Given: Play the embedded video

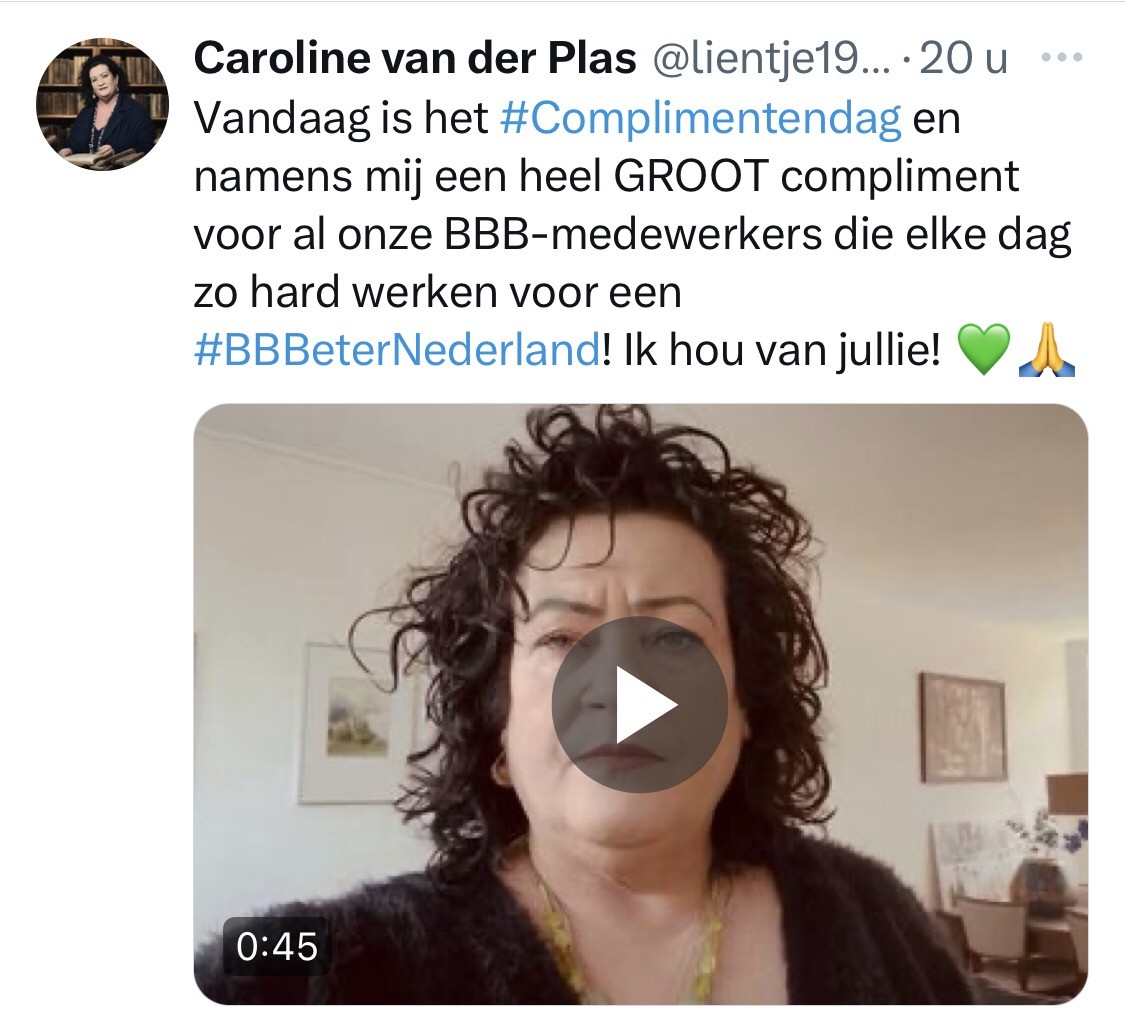Looking at the screenshot, I should [x=639, y=704].
